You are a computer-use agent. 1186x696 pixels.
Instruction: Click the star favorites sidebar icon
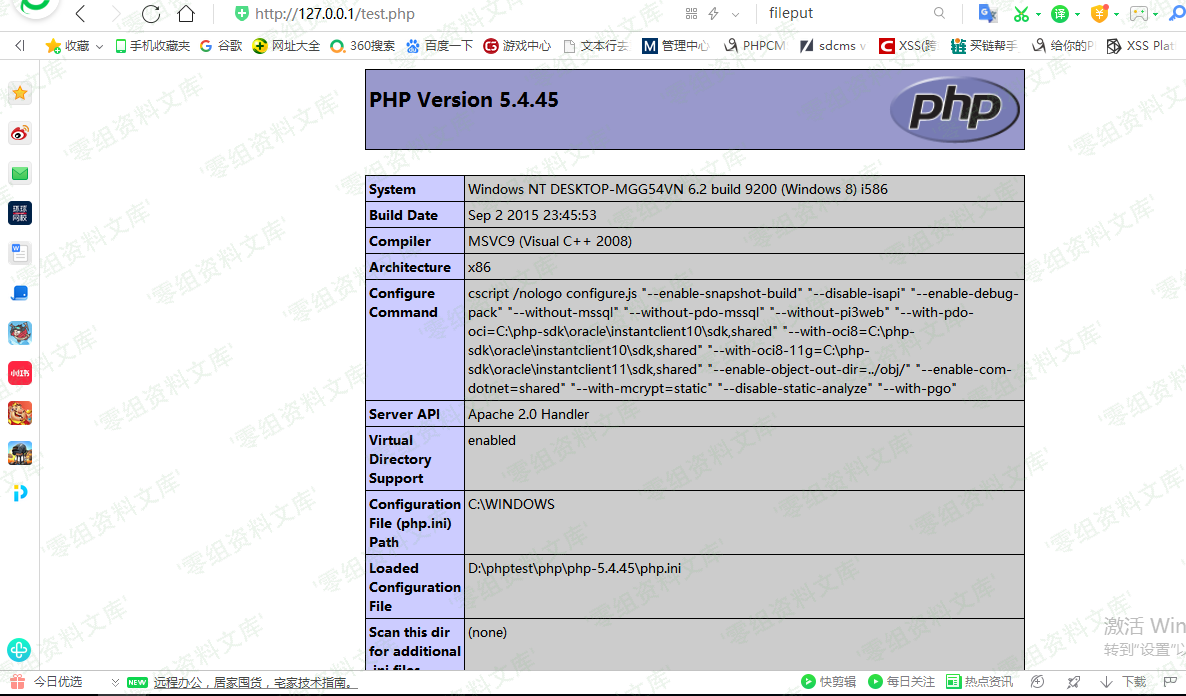click(20, 93)
